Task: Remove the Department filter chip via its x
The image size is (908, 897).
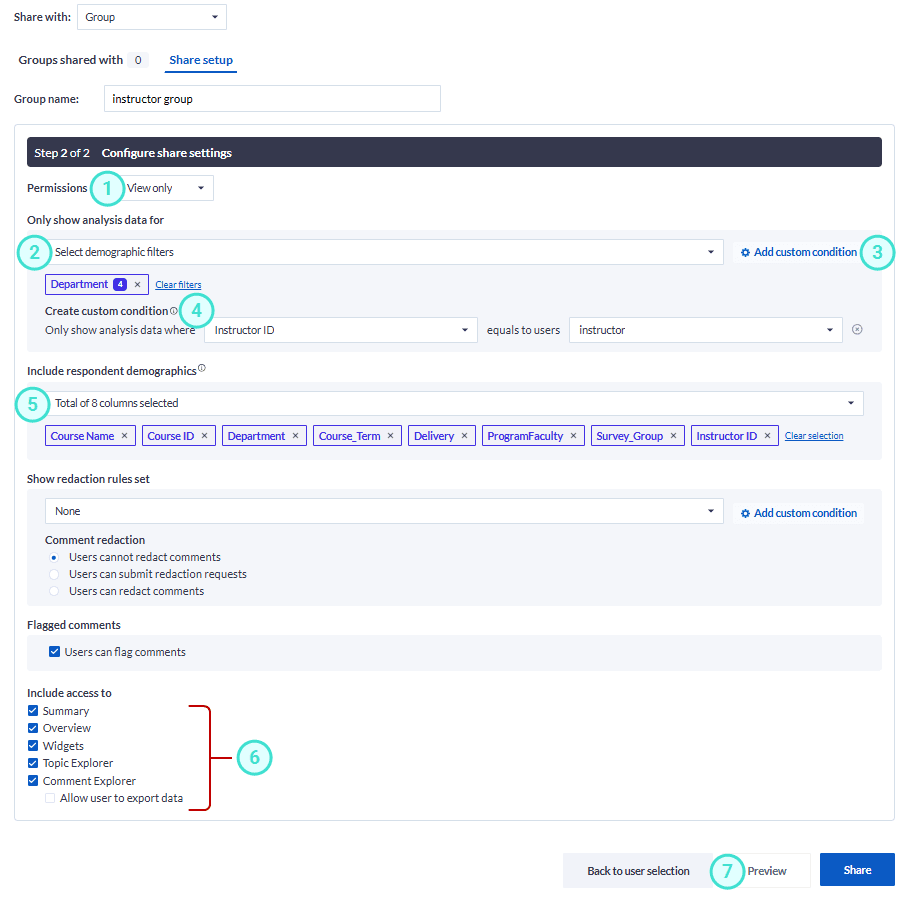Action: click(x=137, y=284)
